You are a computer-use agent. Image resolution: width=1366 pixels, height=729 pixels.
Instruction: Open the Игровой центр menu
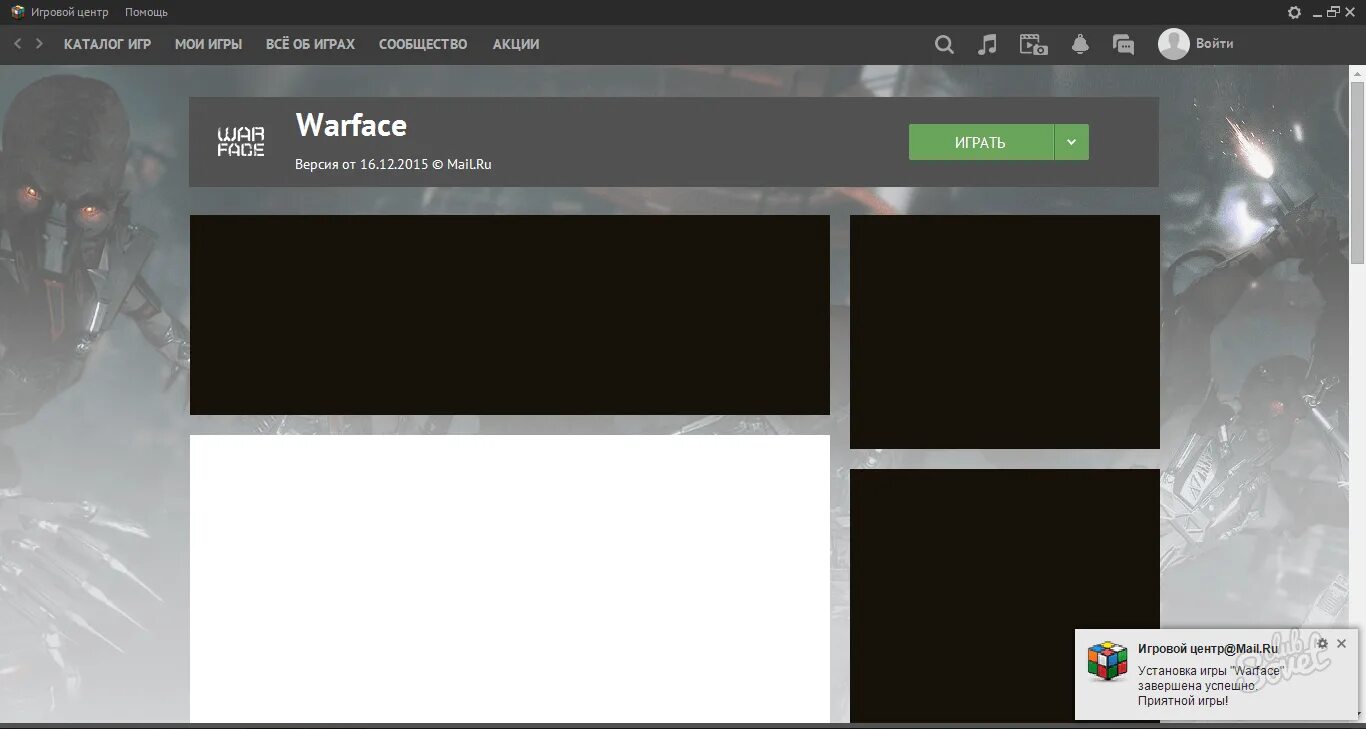tap(70, 12)
